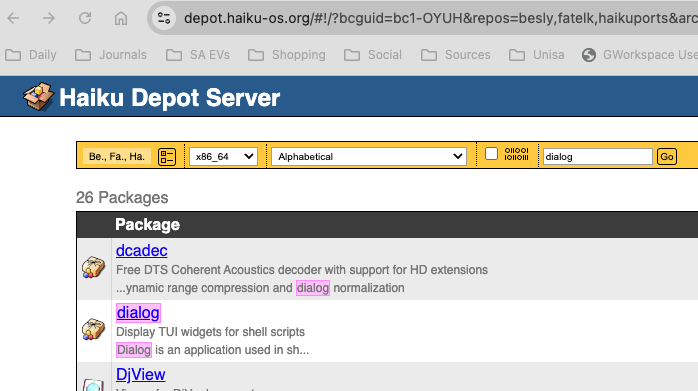The width and height of the screenshot is (698, 391).
Task: Open the dcadec package link
Action: [x=142, y=251]
